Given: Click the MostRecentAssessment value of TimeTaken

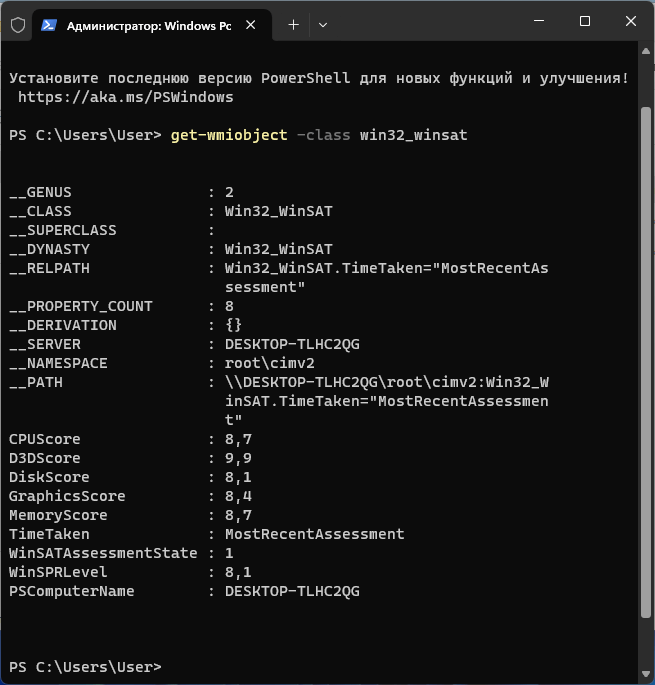Looking at the screenshot, I should 314,534.
